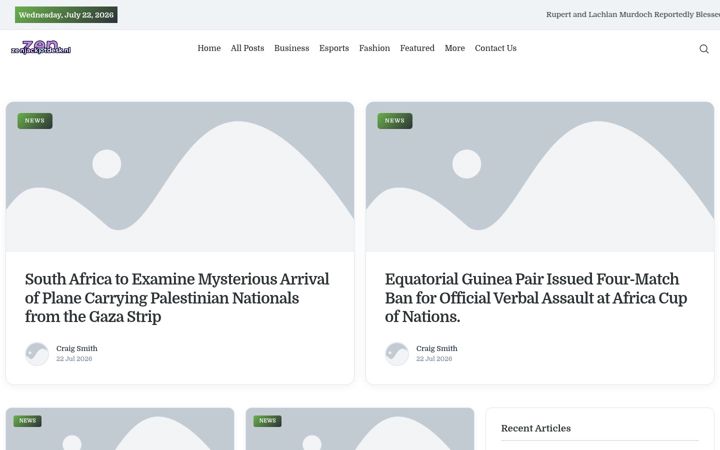The image size is (720, 450).
Task: Click 22 Jul 2026 date under South Africa article
Action: tap(74, 359)
